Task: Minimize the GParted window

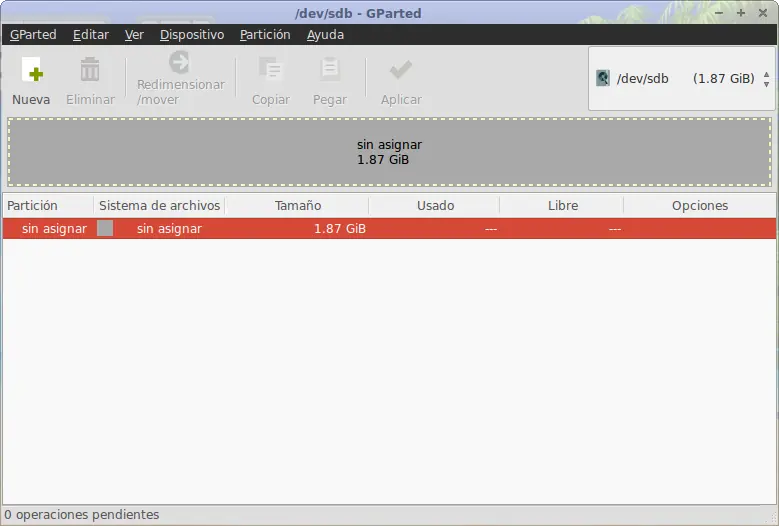Action: click(718, 13)
